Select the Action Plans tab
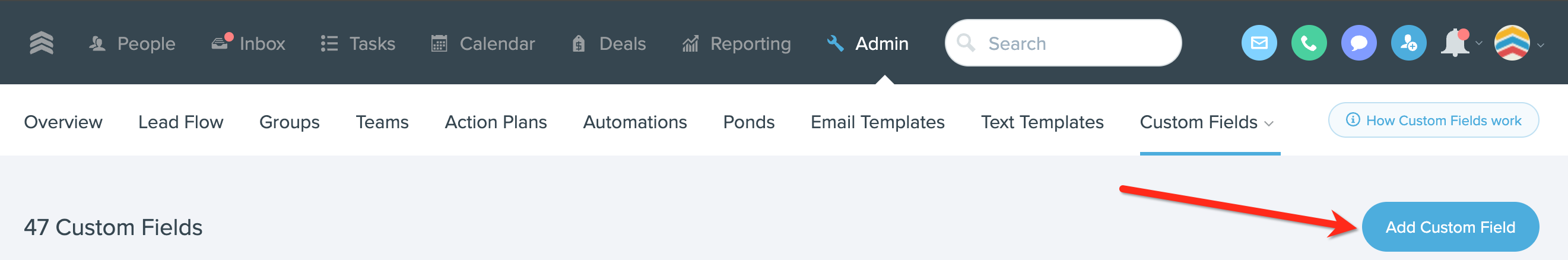Image resolution: width=1568 pixels, height=260 pixels. coord(496,122)
